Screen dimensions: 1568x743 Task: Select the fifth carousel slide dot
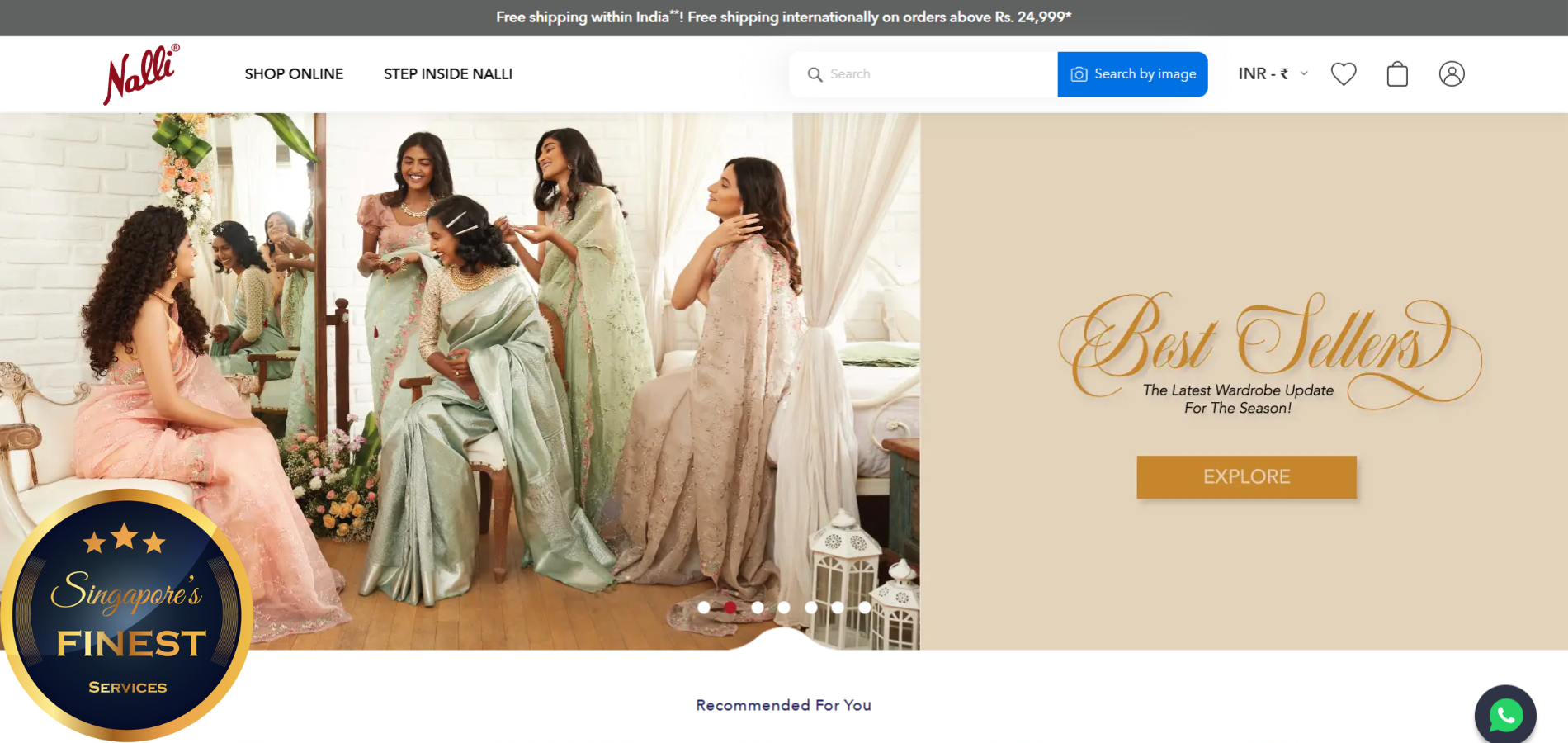[x=811, y=608]
